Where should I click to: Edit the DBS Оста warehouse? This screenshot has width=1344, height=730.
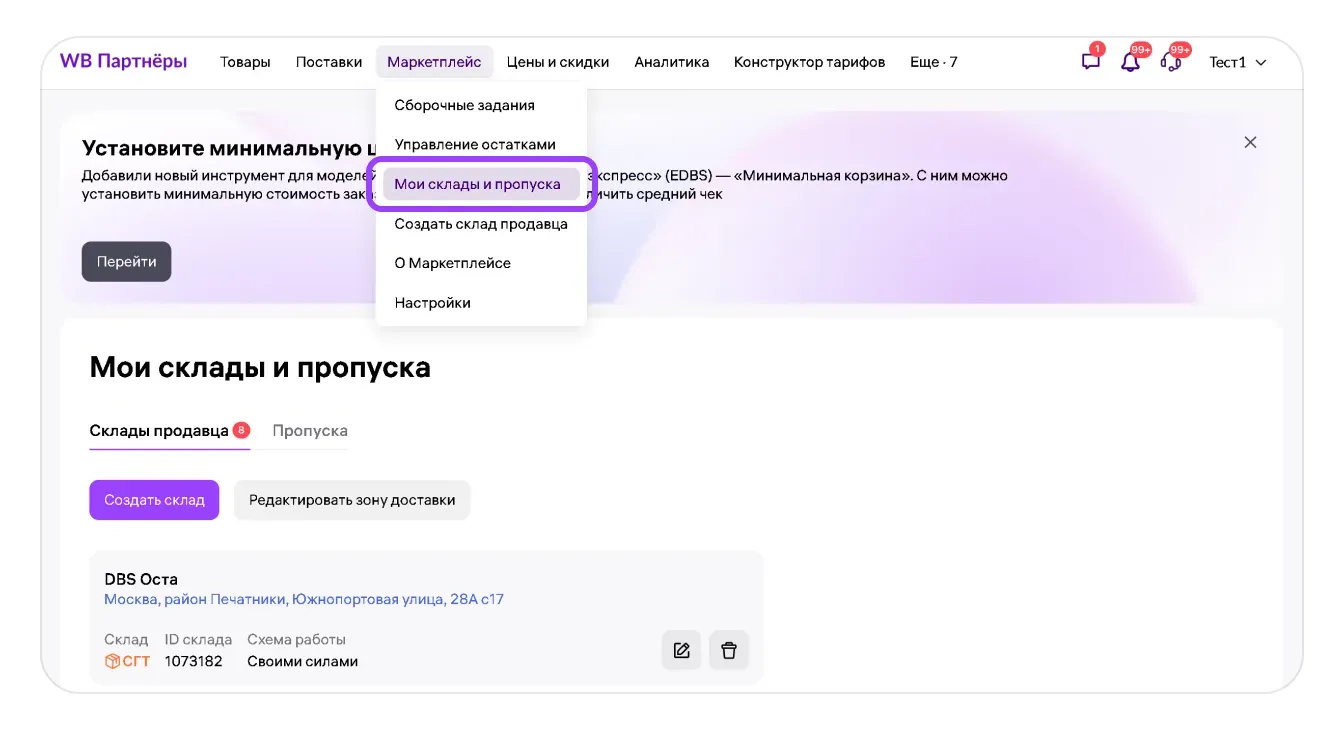[x=681, y=650]
